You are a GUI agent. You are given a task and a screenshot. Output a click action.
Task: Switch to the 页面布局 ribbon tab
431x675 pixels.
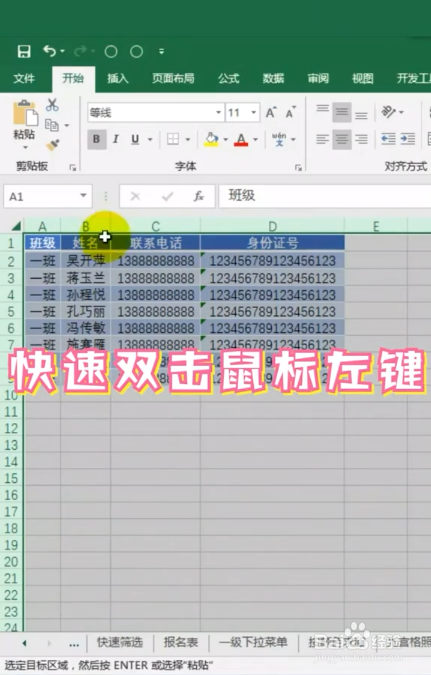(x=173, y=78)
